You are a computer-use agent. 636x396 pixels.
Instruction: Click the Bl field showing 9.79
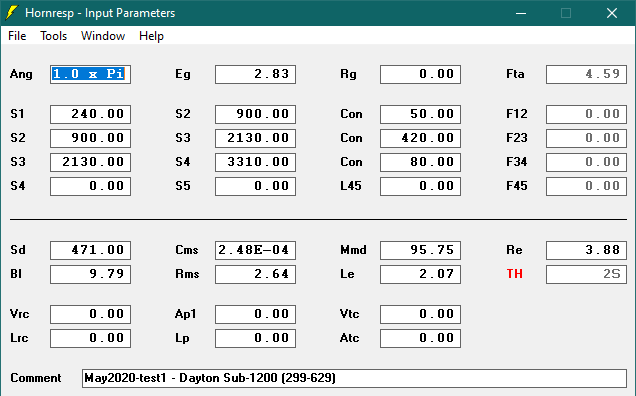tap(90, 274)
